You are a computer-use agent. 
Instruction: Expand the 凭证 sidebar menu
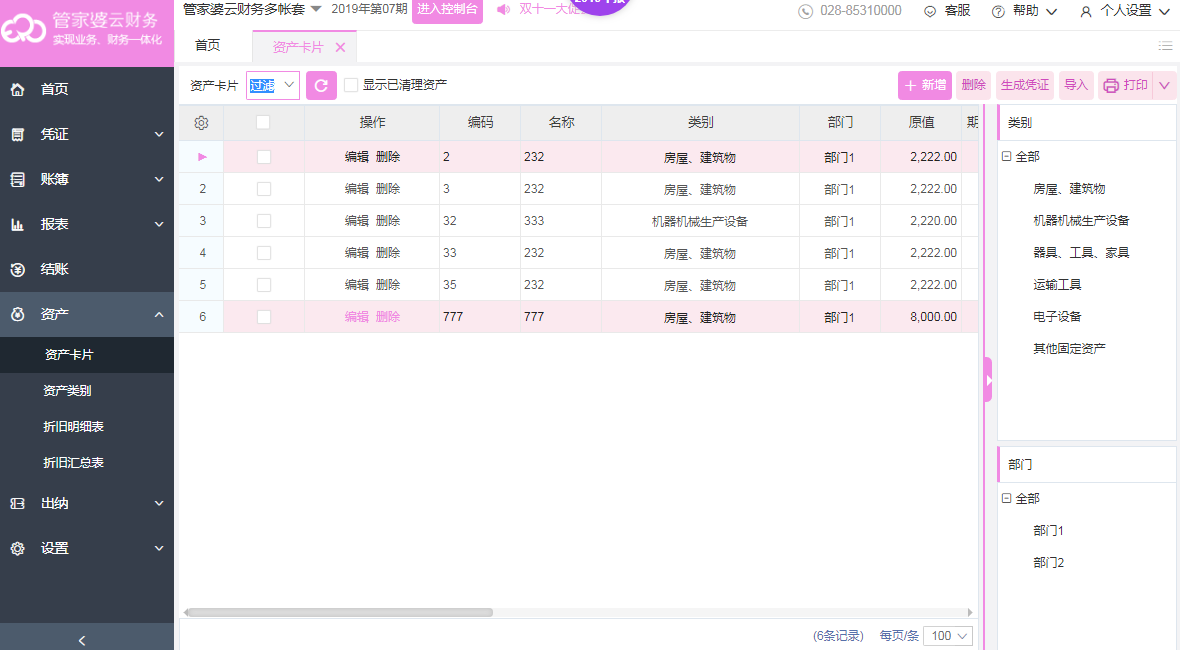(x=159, y=135)
